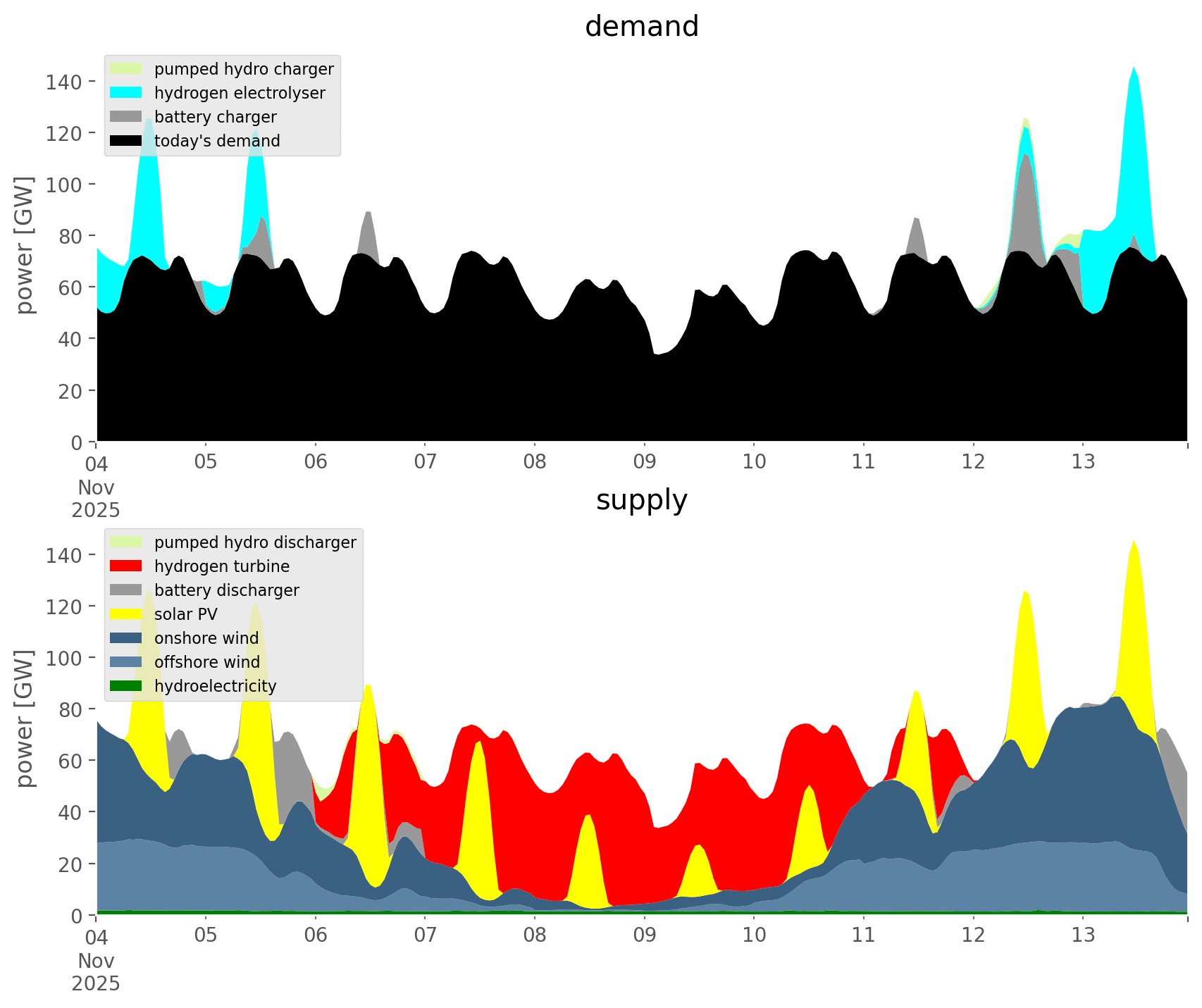Click the 13 date tick under demand chart
Image resolution: width=1202 pixels, height=1008 pixels.
[1083, 462]
